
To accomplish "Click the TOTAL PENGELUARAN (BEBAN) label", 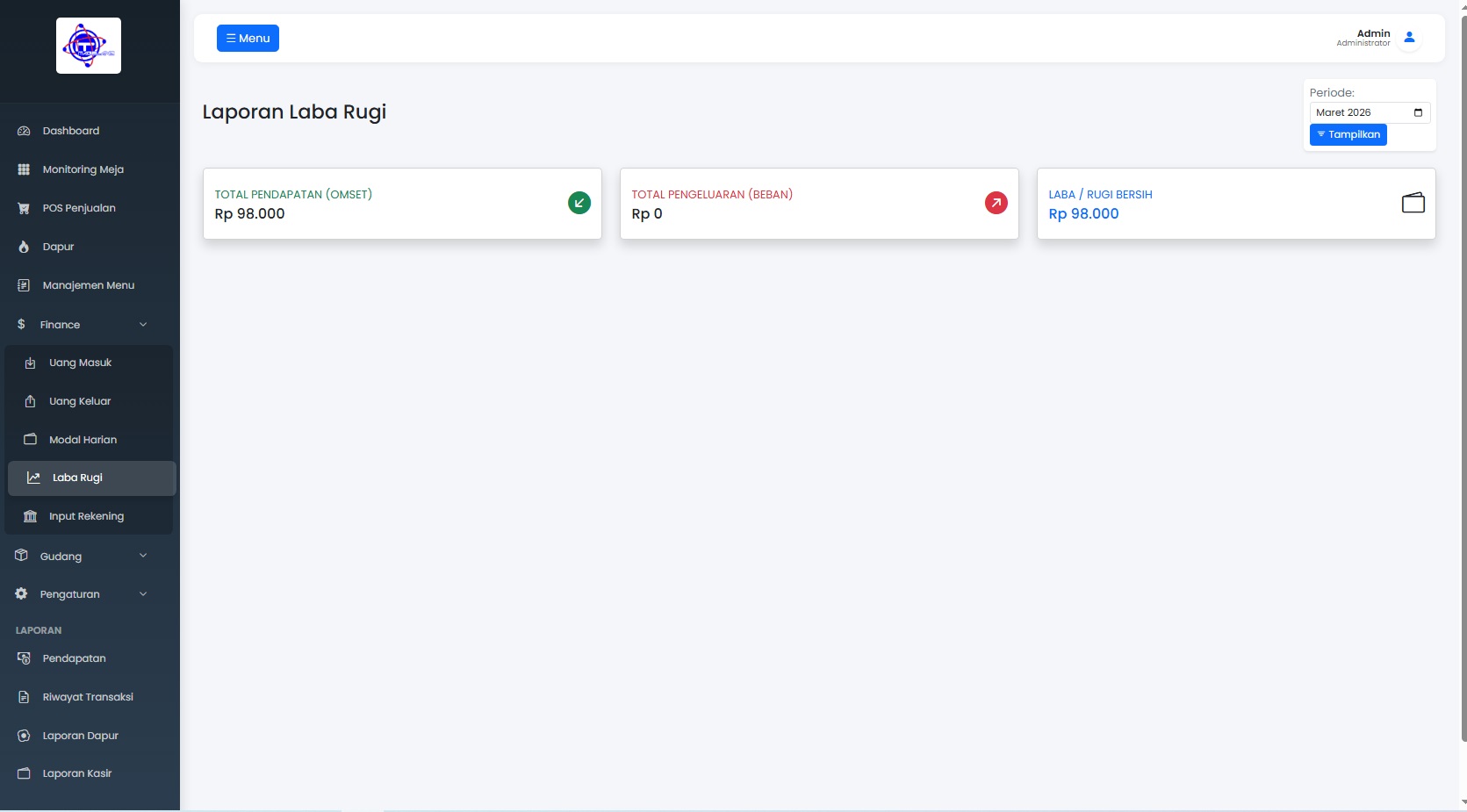I will (x=712, y=194).
